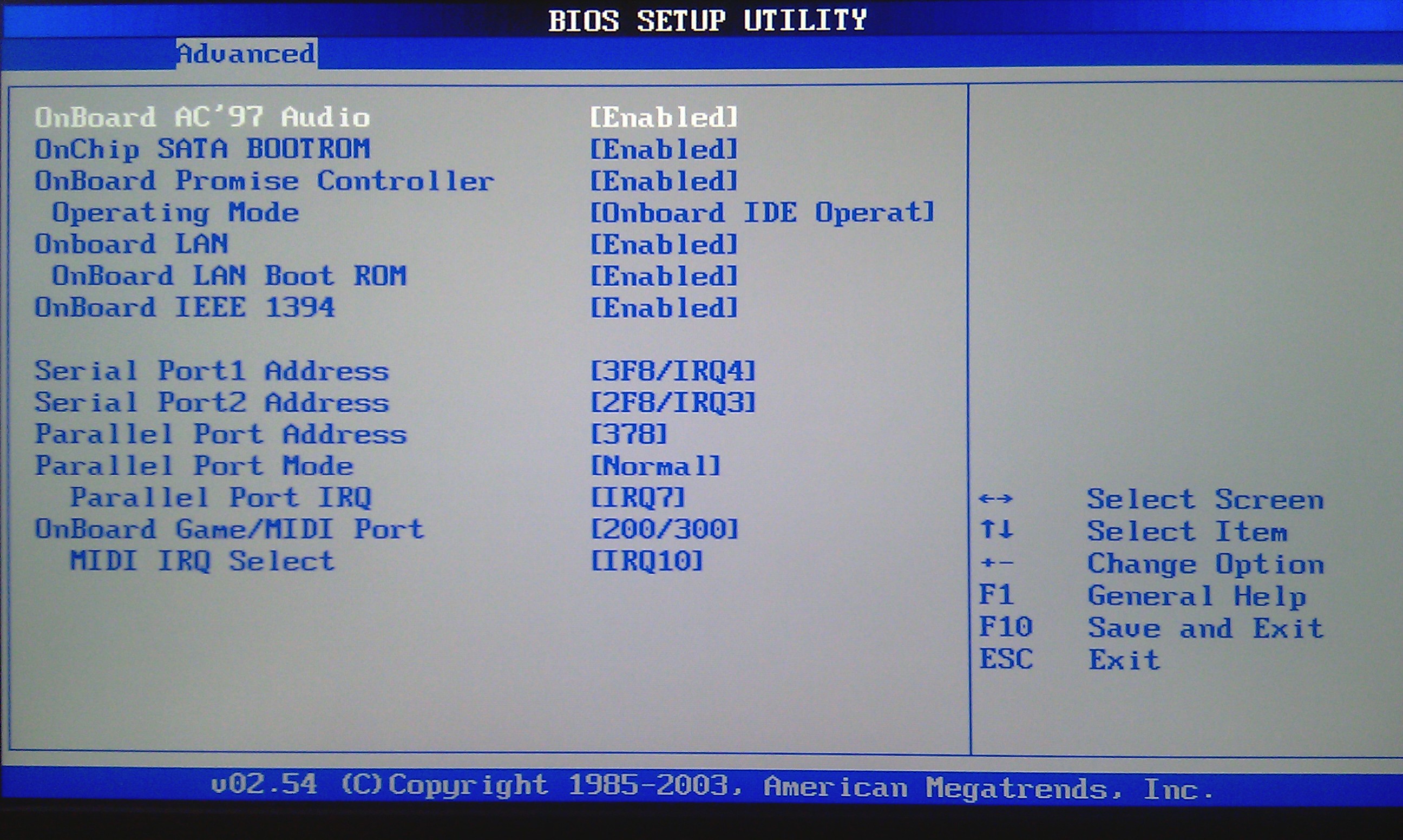Click the F1 key hint

coord(996,595)
